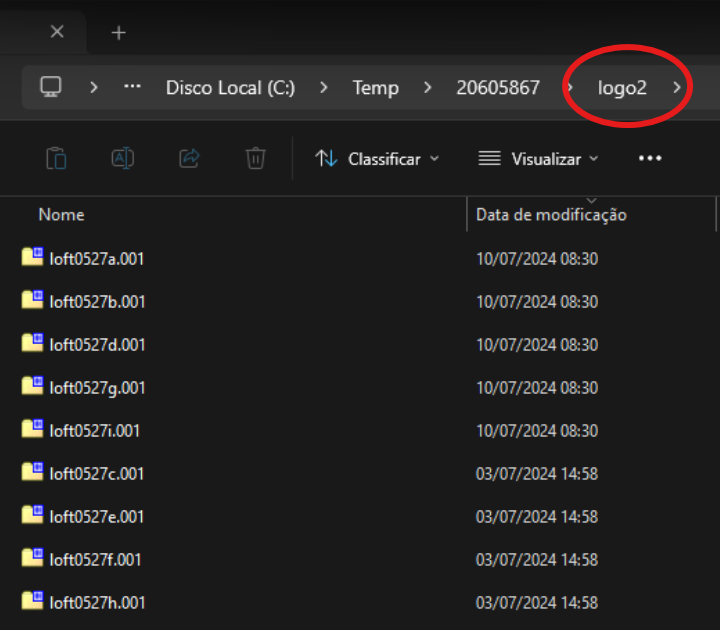Open the Visualizar view dropdown
720x630 pixels.
(x=538, y=159)
